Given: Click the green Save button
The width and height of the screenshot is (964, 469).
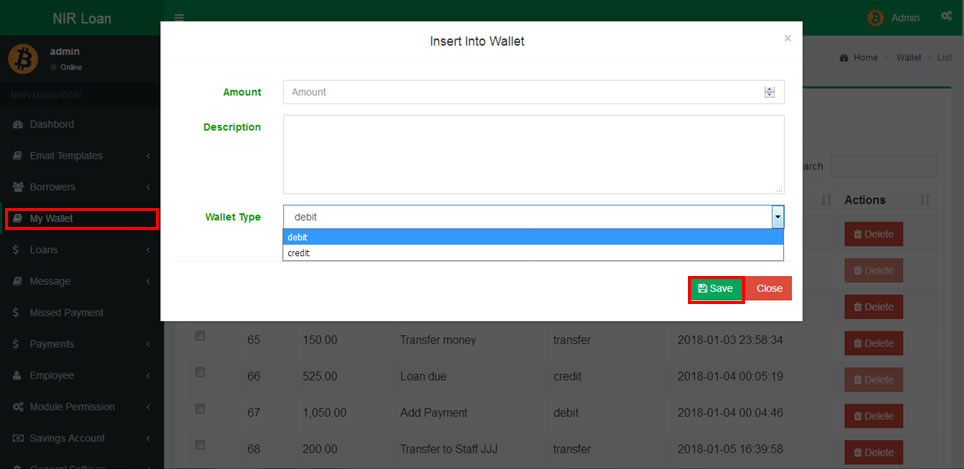Looking at the screenshot, I should (715, 288).
